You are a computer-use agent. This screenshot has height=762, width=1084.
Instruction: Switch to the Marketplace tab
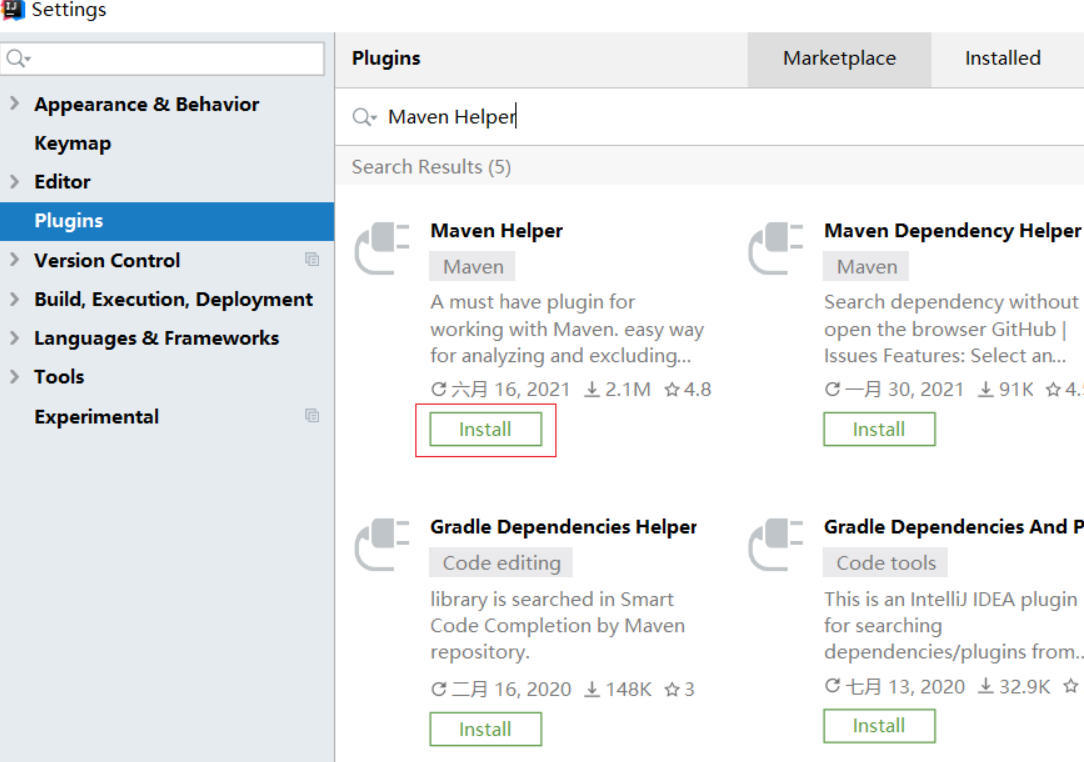click(x=839, y=59)
